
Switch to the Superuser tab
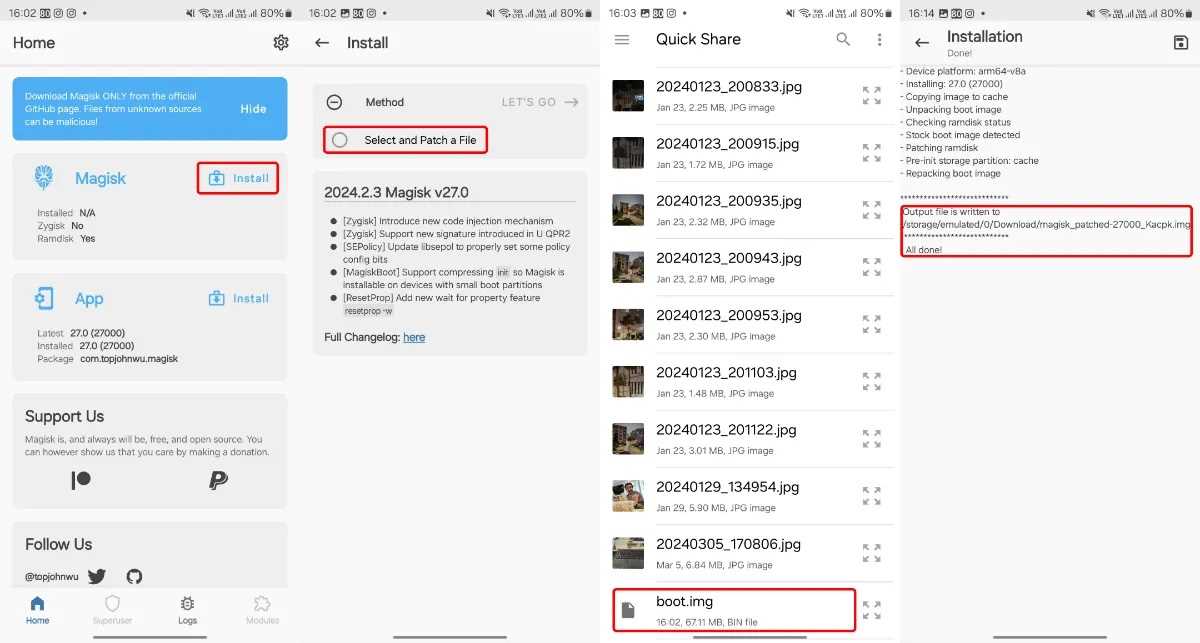click(112, 609)
